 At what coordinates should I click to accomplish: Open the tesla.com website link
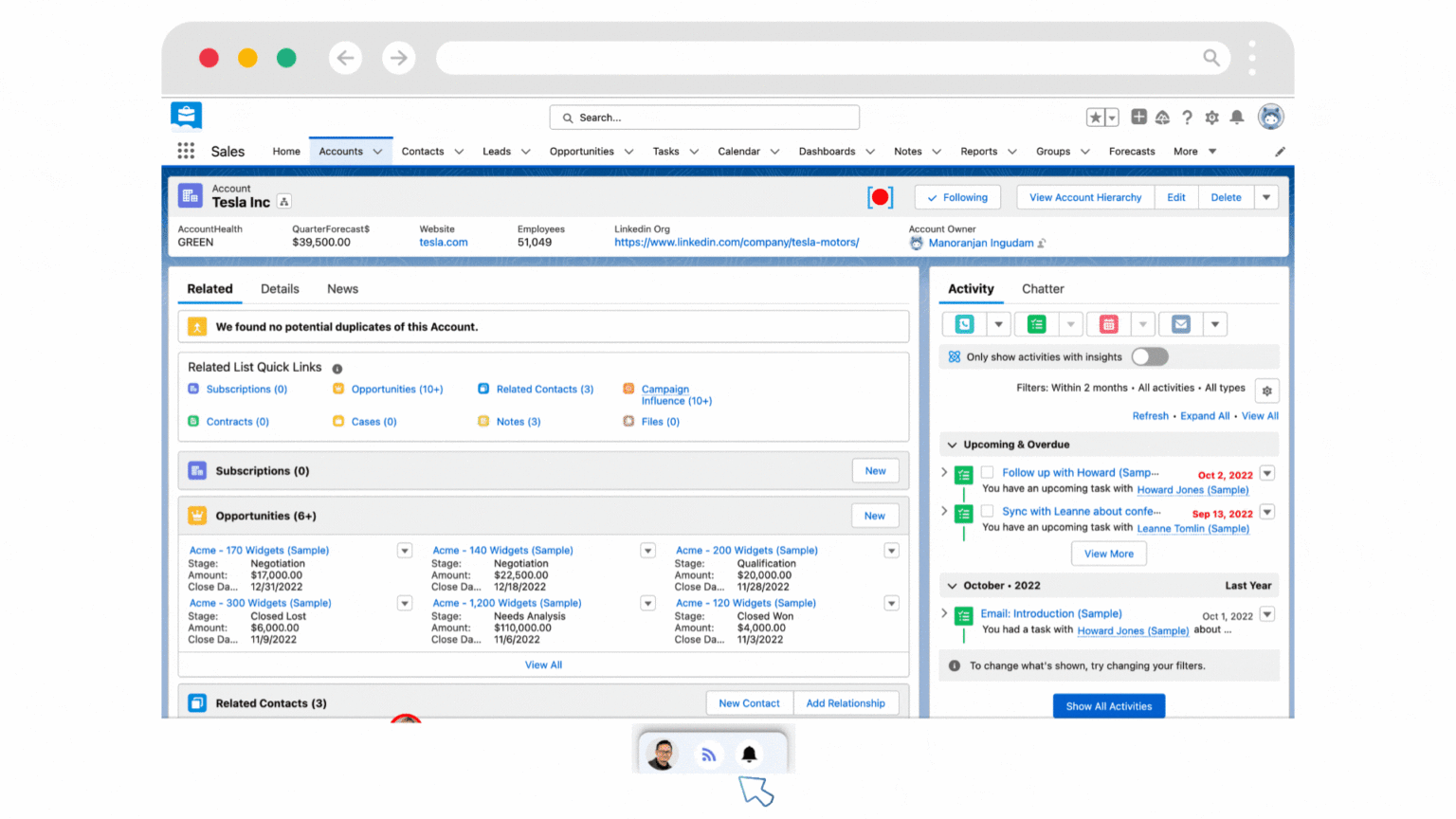tap(444, 243)
